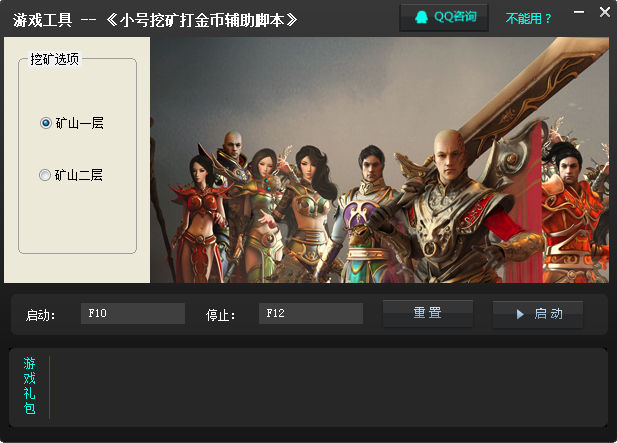The width and height of the screenshot is (617, 443).
Task: Click the QQ penguin icon
Action: click(x=421, y=17)
